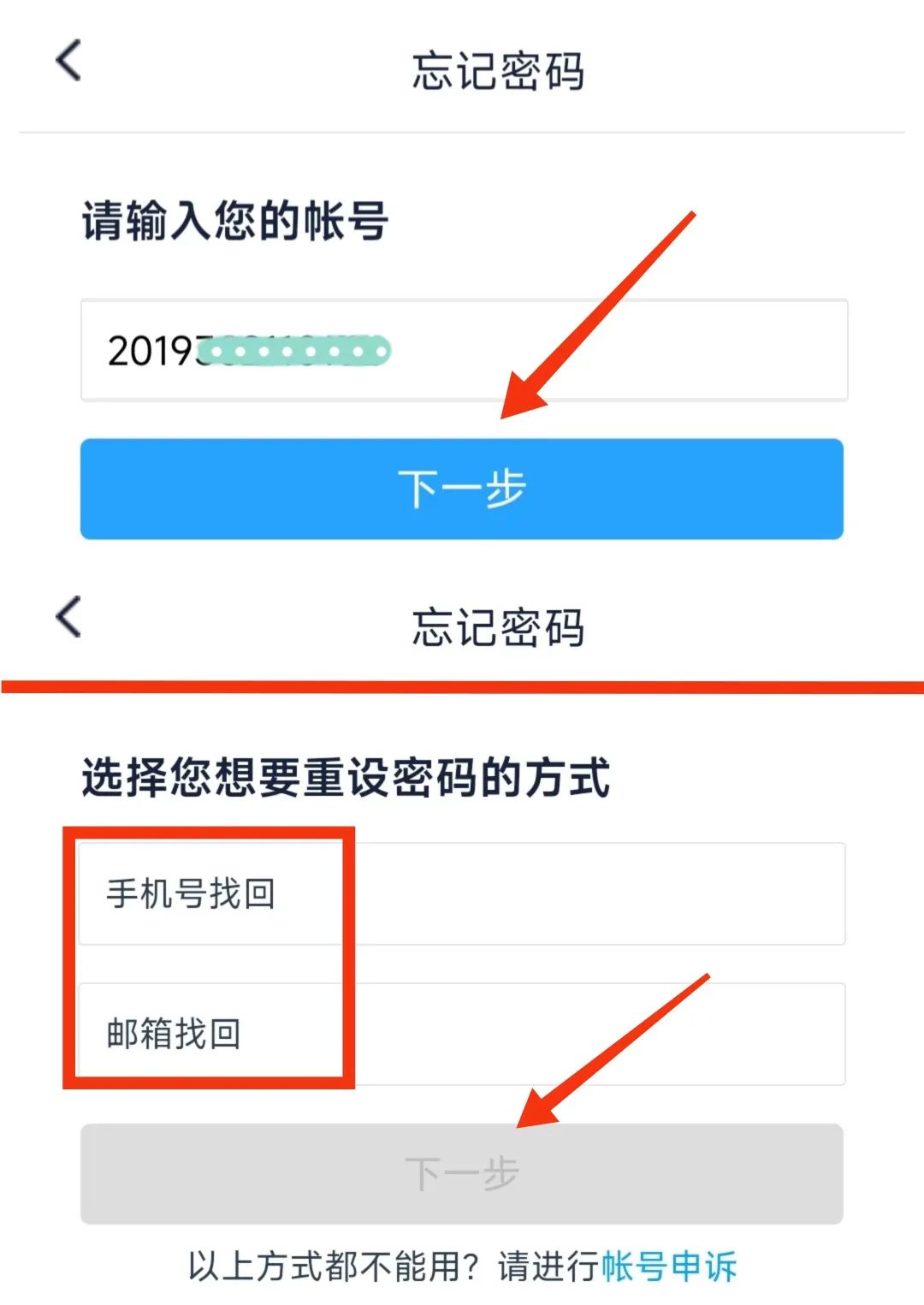Select the 邮箱找回 recovery option

coord(462,1034)
